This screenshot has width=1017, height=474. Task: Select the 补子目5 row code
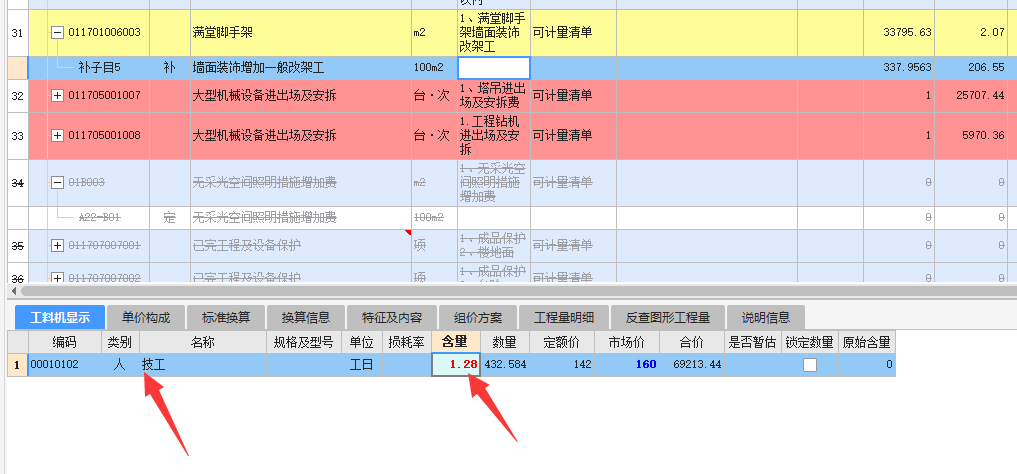(99, 67)
